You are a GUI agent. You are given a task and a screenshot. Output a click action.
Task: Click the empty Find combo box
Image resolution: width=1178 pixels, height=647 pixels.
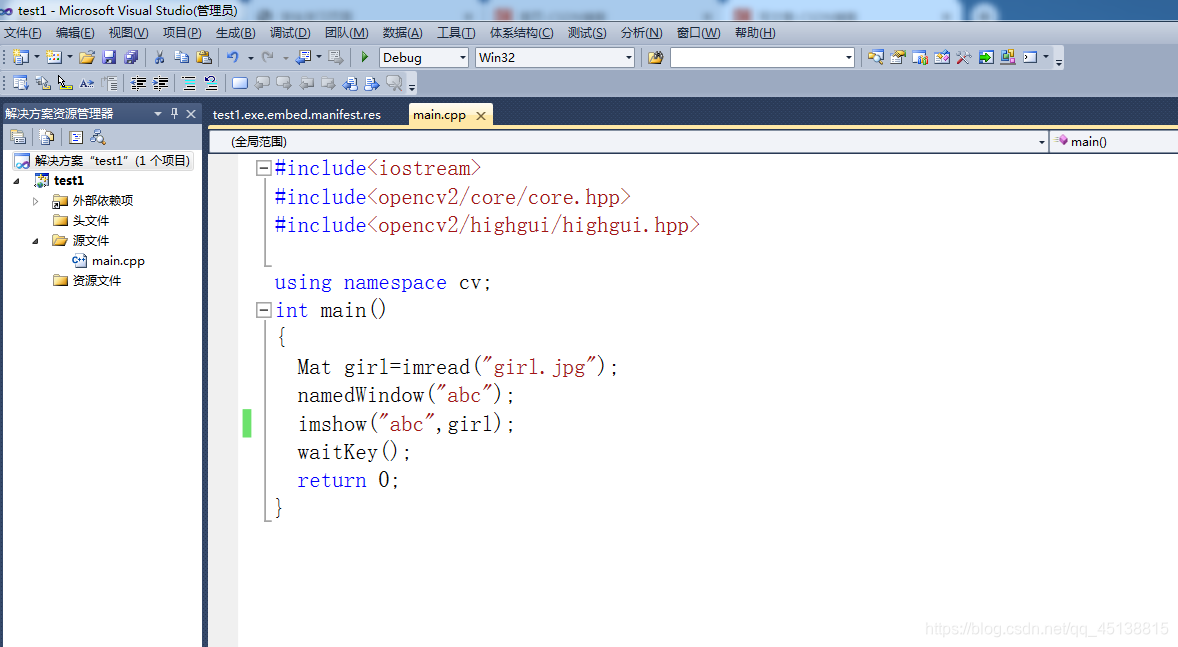click(x=763, y=57)
